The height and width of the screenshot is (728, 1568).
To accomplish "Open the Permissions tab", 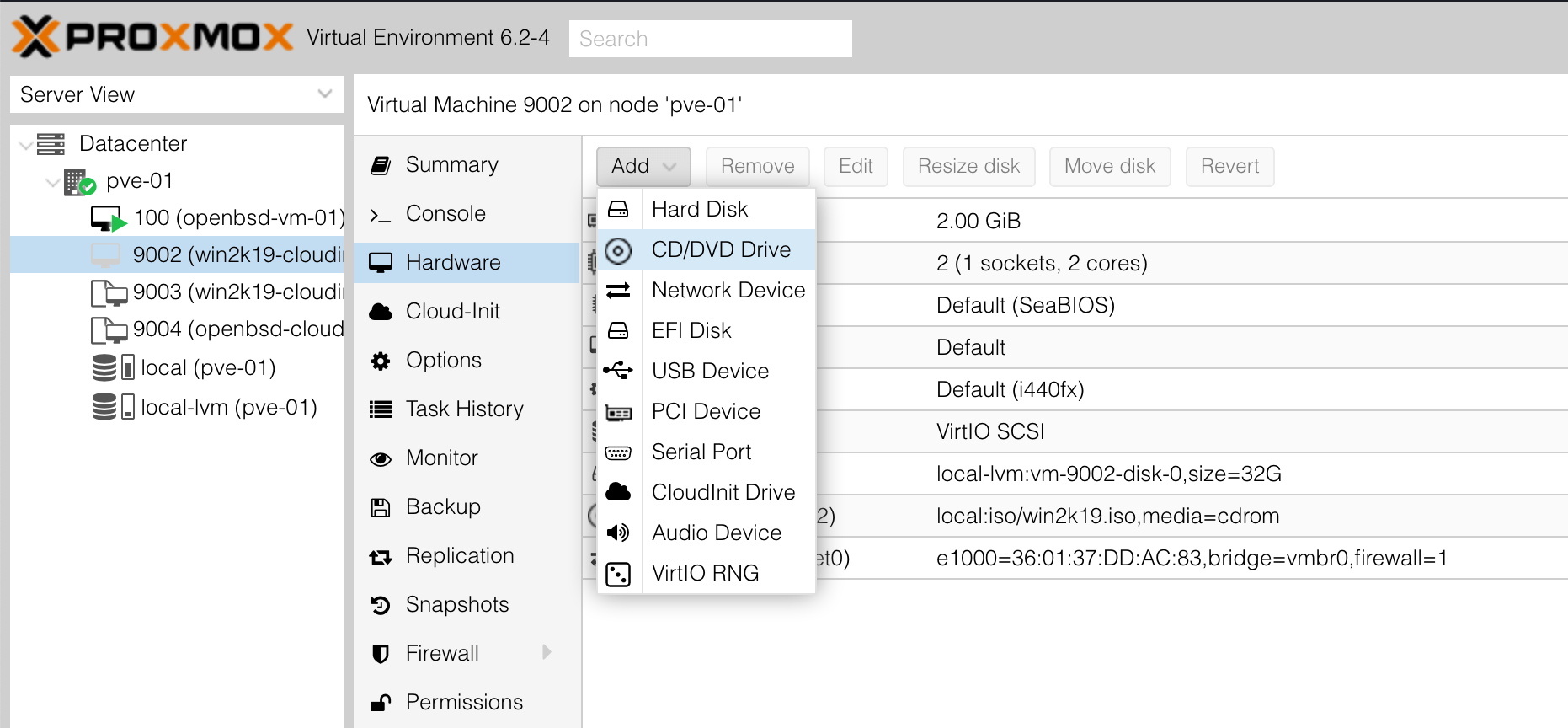I will [x=467, y=702].
